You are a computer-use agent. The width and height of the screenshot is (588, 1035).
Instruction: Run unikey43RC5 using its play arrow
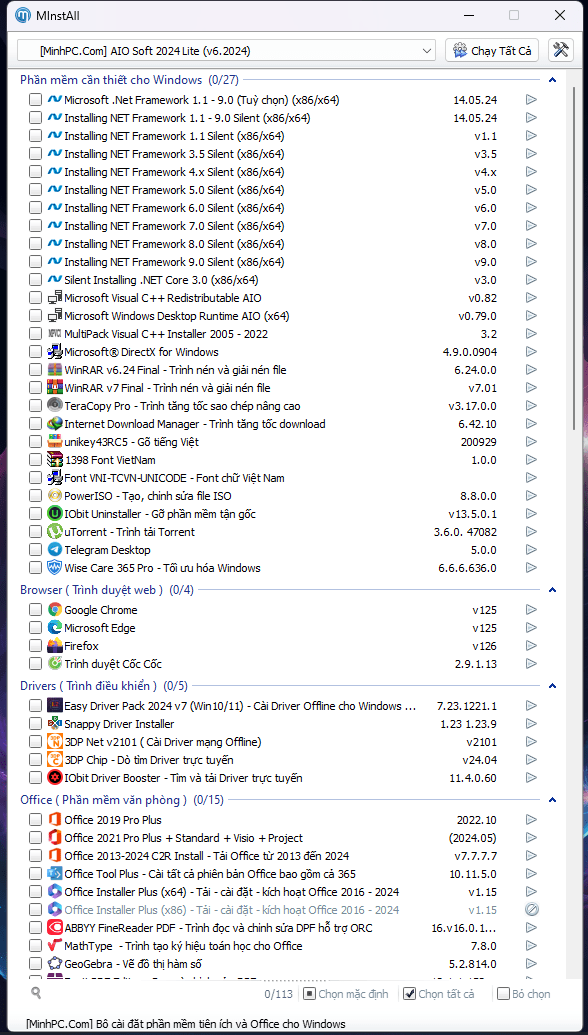click(531, 442)
